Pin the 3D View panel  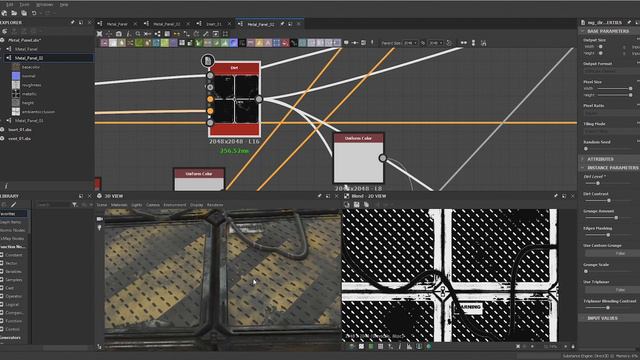click(319, 196)
